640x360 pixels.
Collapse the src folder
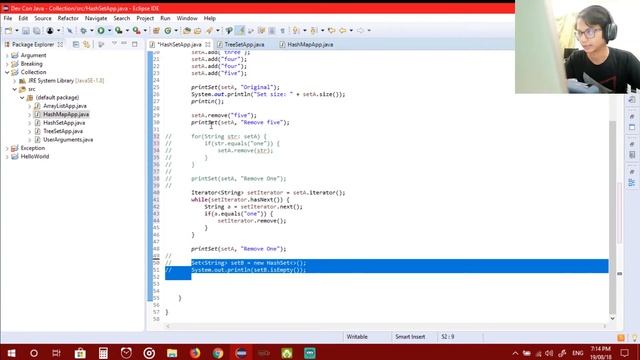click(15, 89)
